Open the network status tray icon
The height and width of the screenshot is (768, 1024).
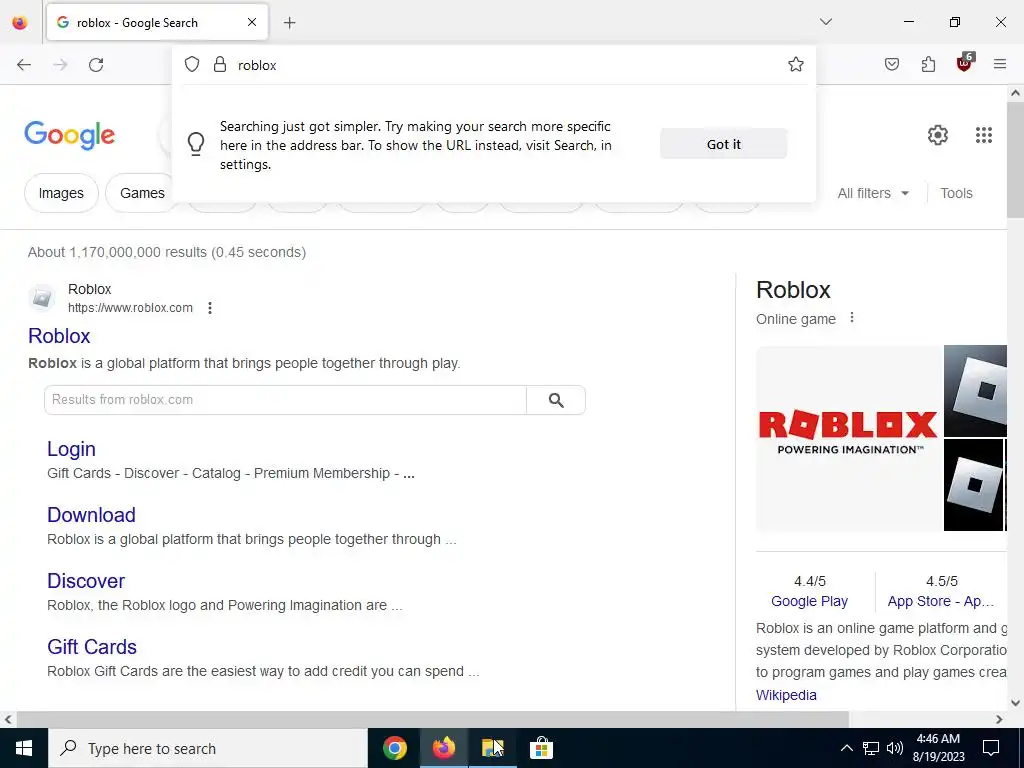(871, 748)
